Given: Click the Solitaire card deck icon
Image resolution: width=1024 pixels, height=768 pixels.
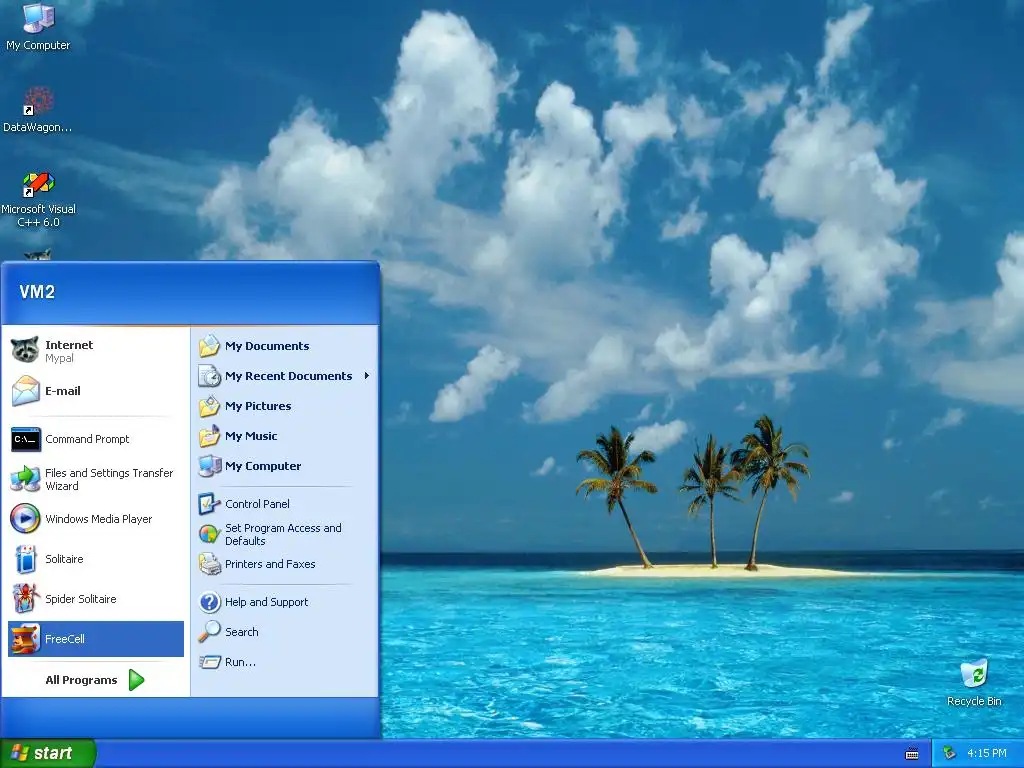Looking at the screenshot, I should (25, 559).
